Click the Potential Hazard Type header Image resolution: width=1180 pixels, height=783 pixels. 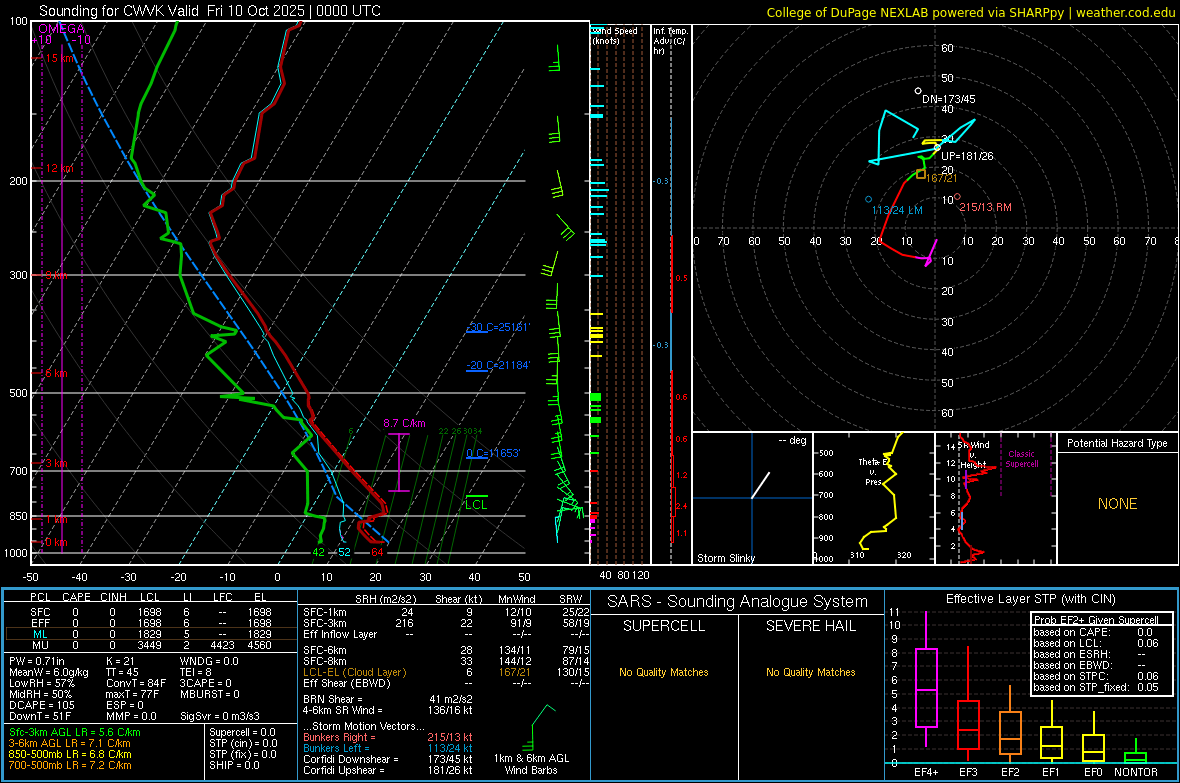point(1117,443)
